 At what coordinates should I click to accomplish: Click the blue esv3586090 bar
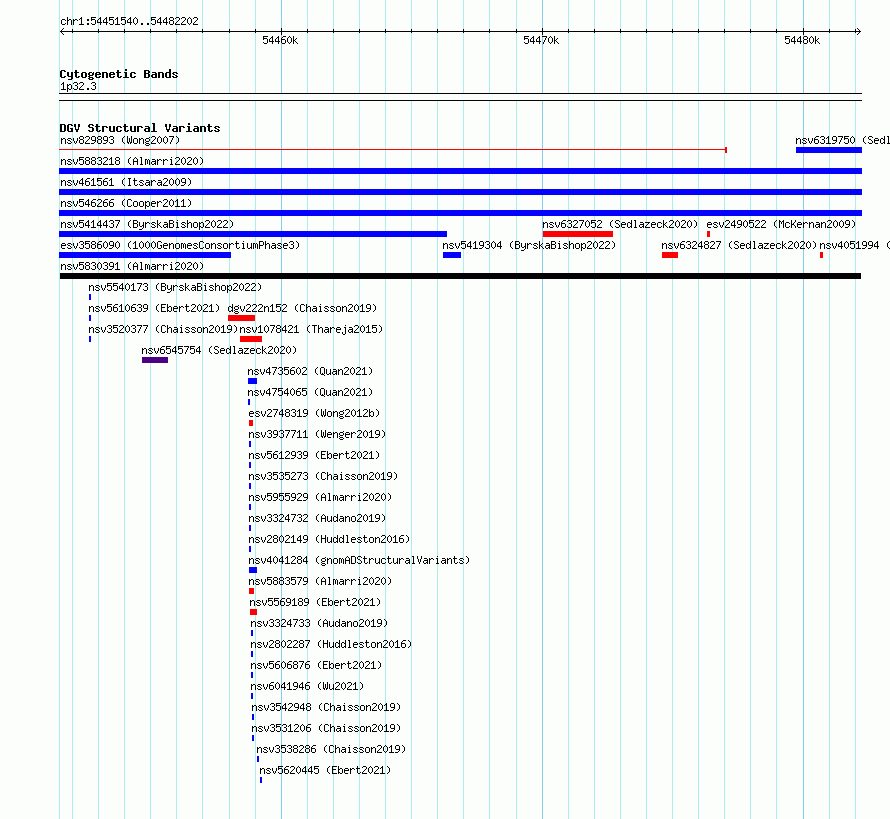click(145, 255)
